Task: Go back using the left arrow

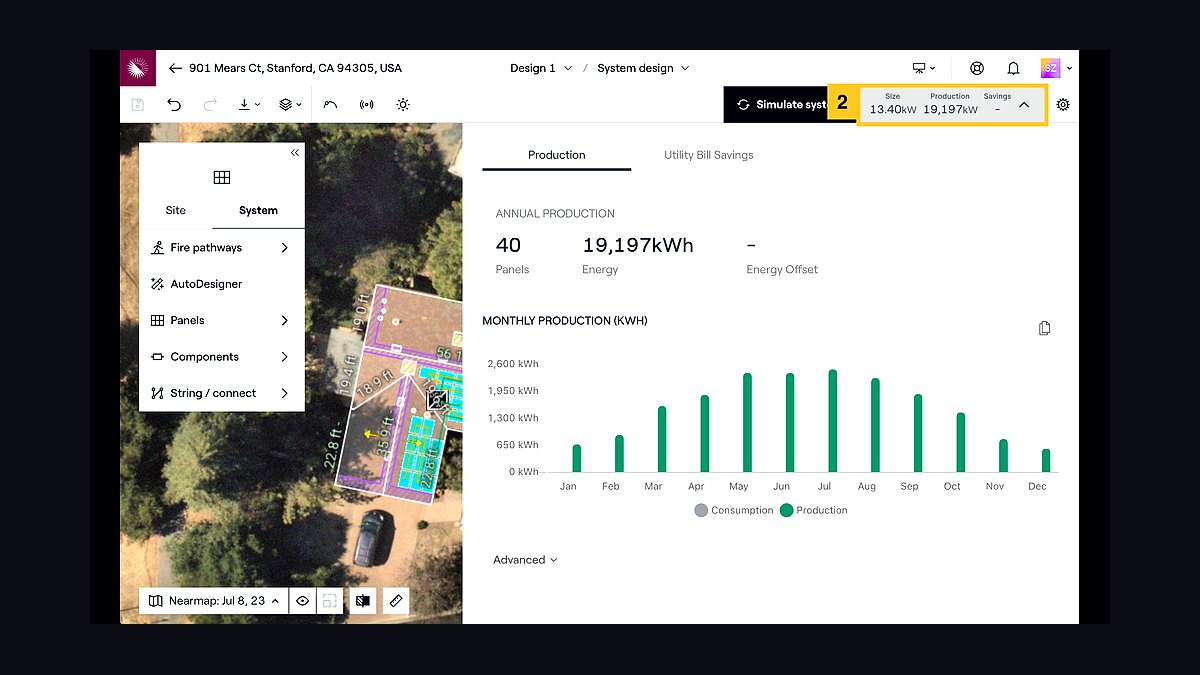Action: [x=175, y=68]
